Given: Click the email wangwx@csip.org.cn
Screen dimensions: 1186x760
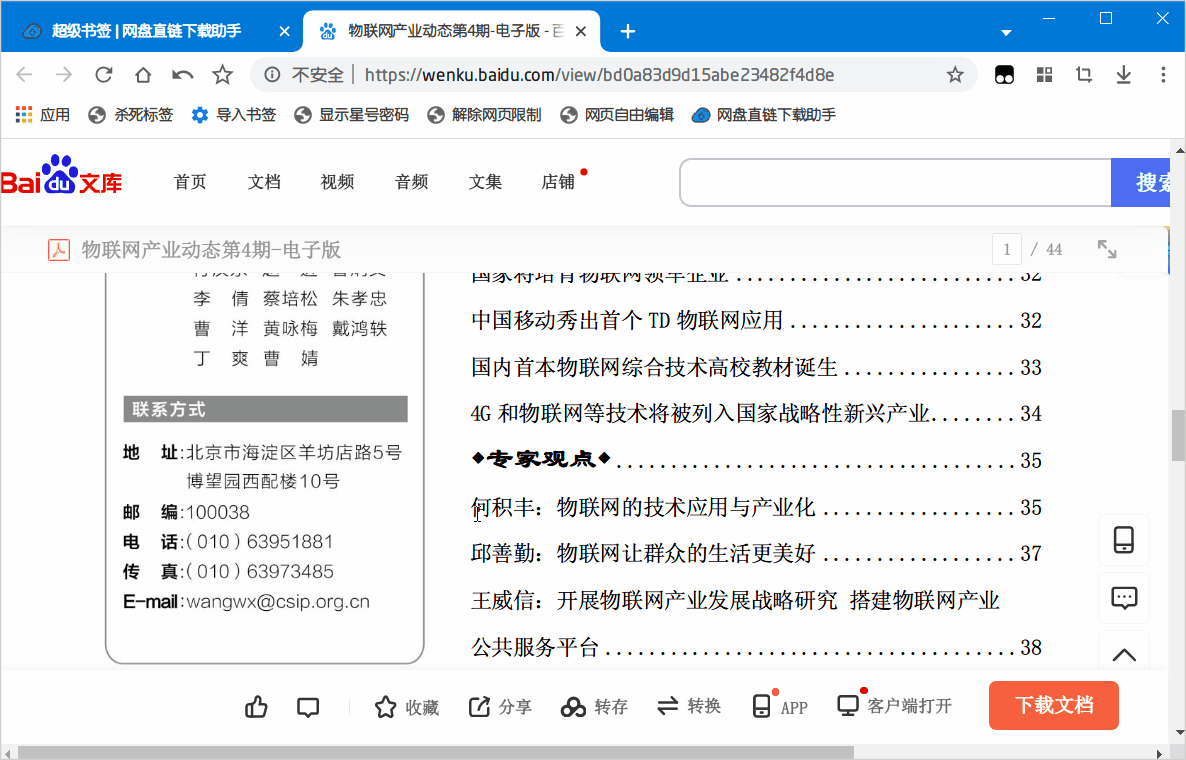Looking at the screenshot, I should pyautogui.click(x=278, y=602).
